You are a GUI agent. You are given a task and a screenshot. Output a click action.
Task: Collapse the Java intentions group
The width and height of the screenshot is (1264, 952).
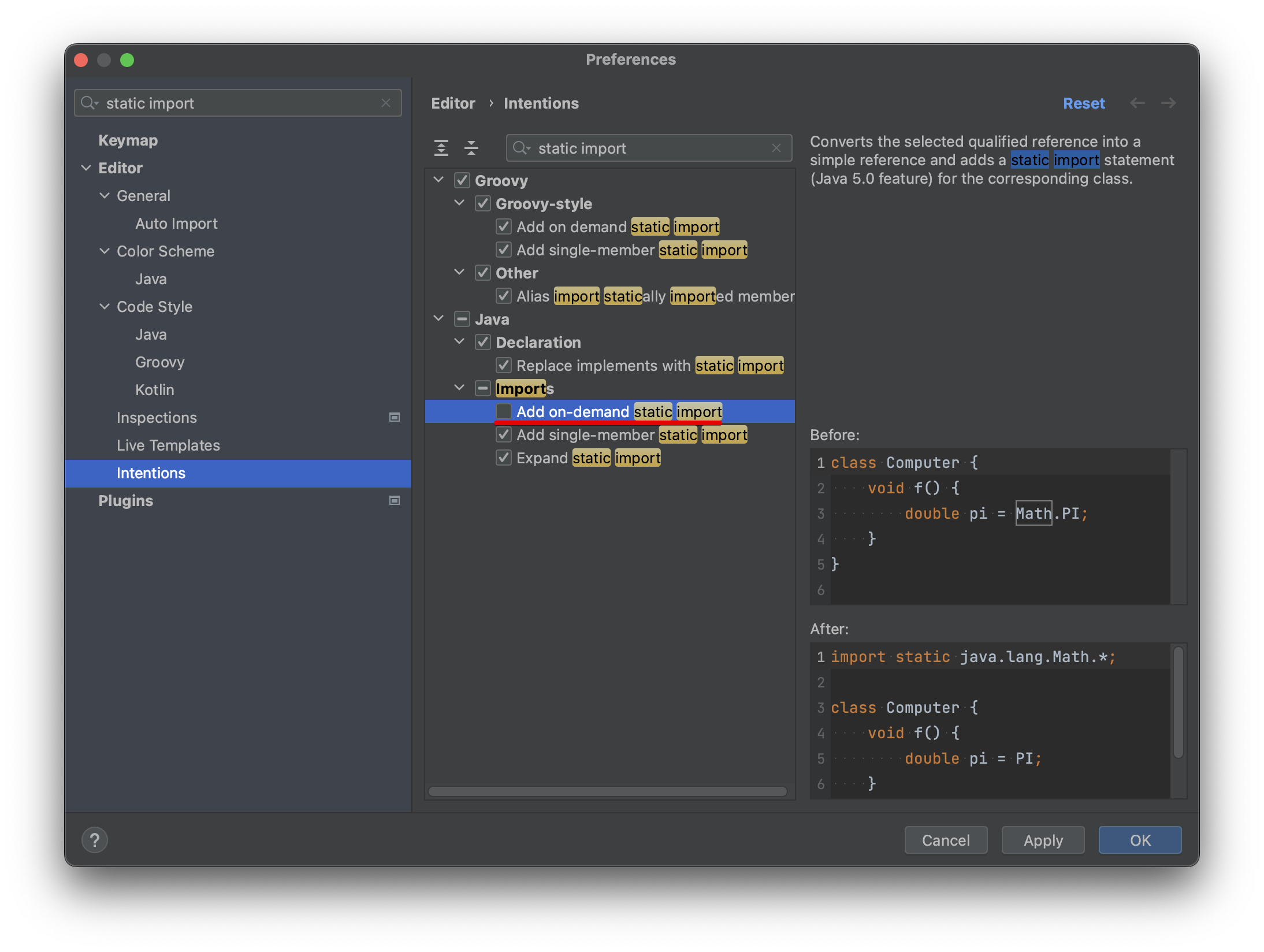(439, 319)
